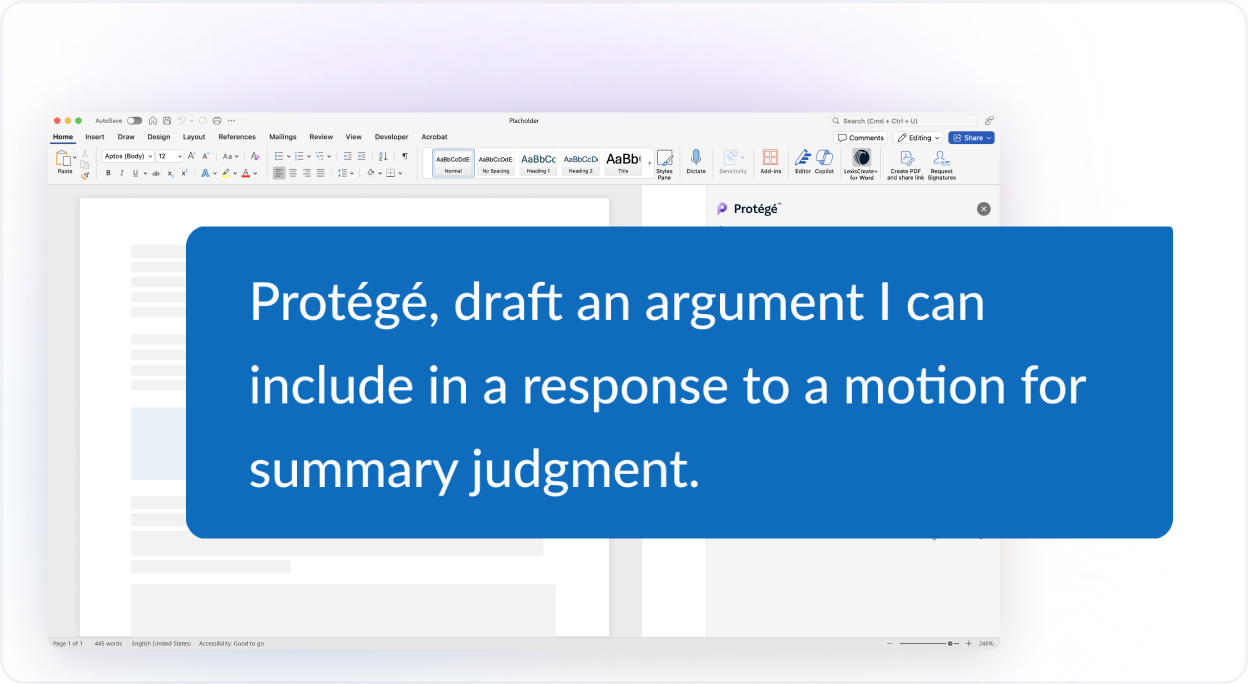Image resolution: width=1248 pixels, height=684 pixels.
Task: Open the font name dropdown Aptos (Body)
Action: tap(127, 156)
